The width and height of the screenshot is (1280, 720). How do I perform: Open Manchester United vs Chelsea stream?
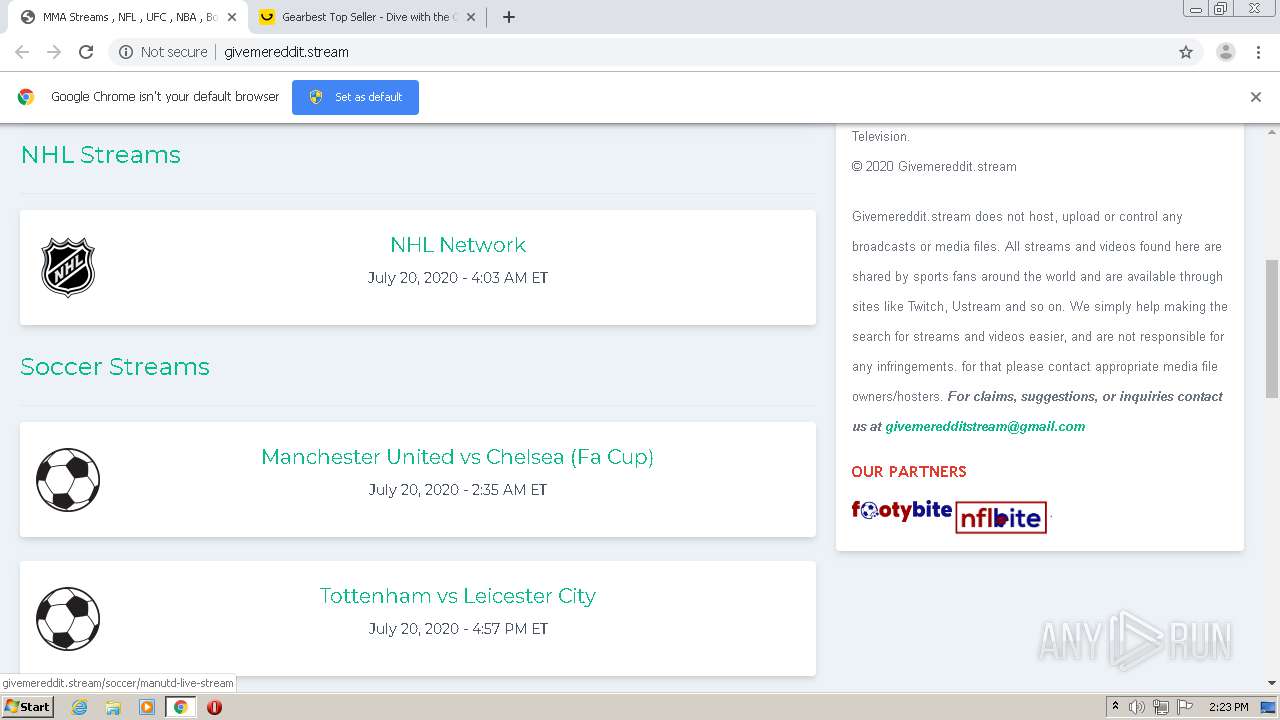[x=458, y=457]
